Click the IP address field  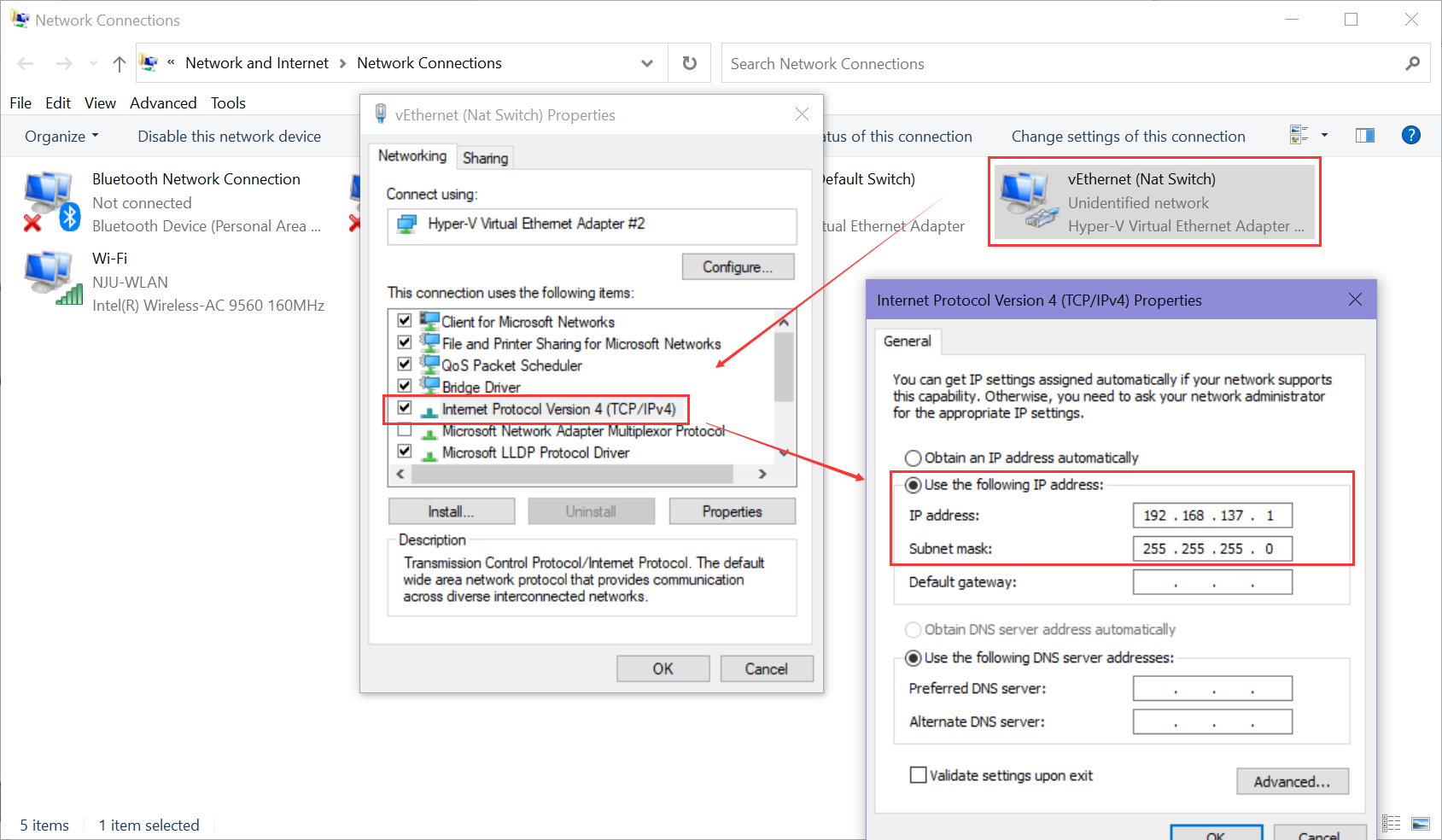pos(1212,516)
